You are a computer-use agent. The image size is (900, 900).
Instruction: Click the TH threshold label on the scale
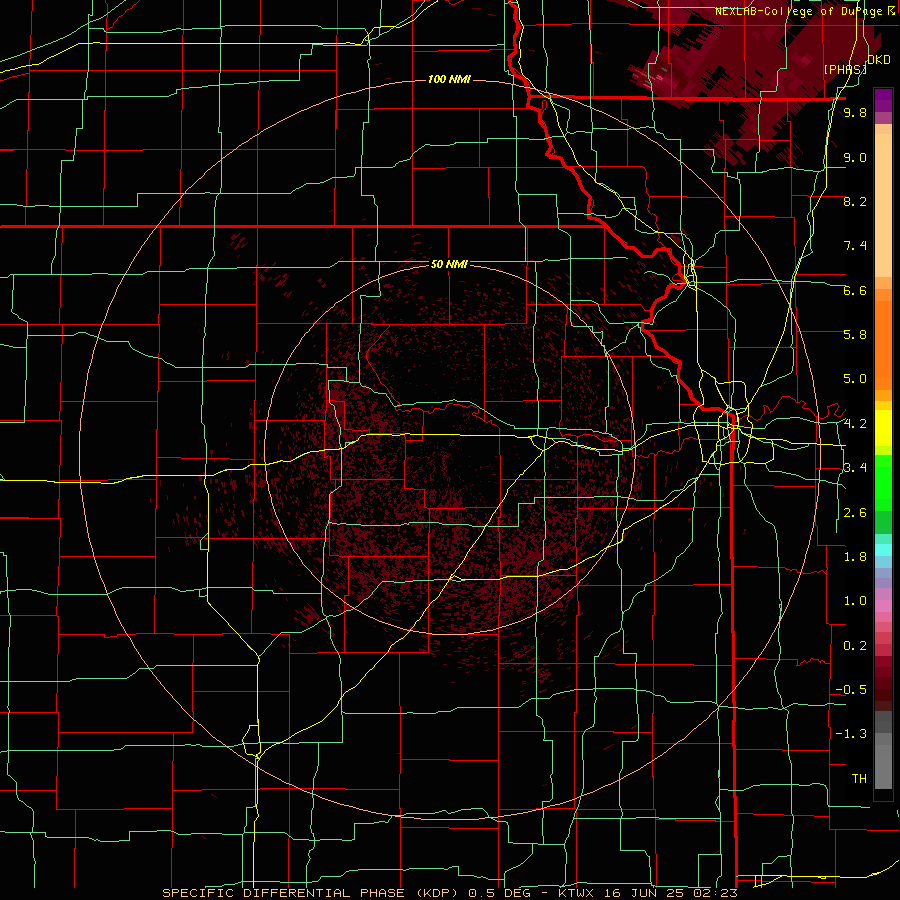(859, 779)
